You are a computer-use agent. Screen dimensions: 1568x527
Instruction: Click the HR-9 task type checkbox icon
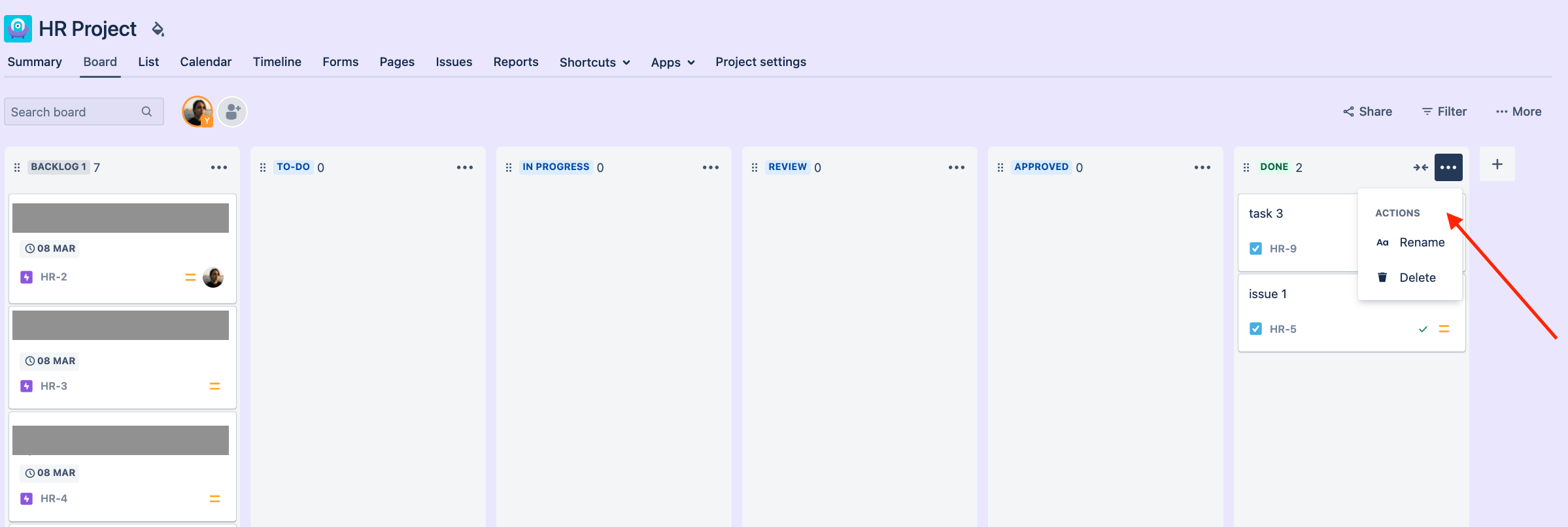(1255, 248)
